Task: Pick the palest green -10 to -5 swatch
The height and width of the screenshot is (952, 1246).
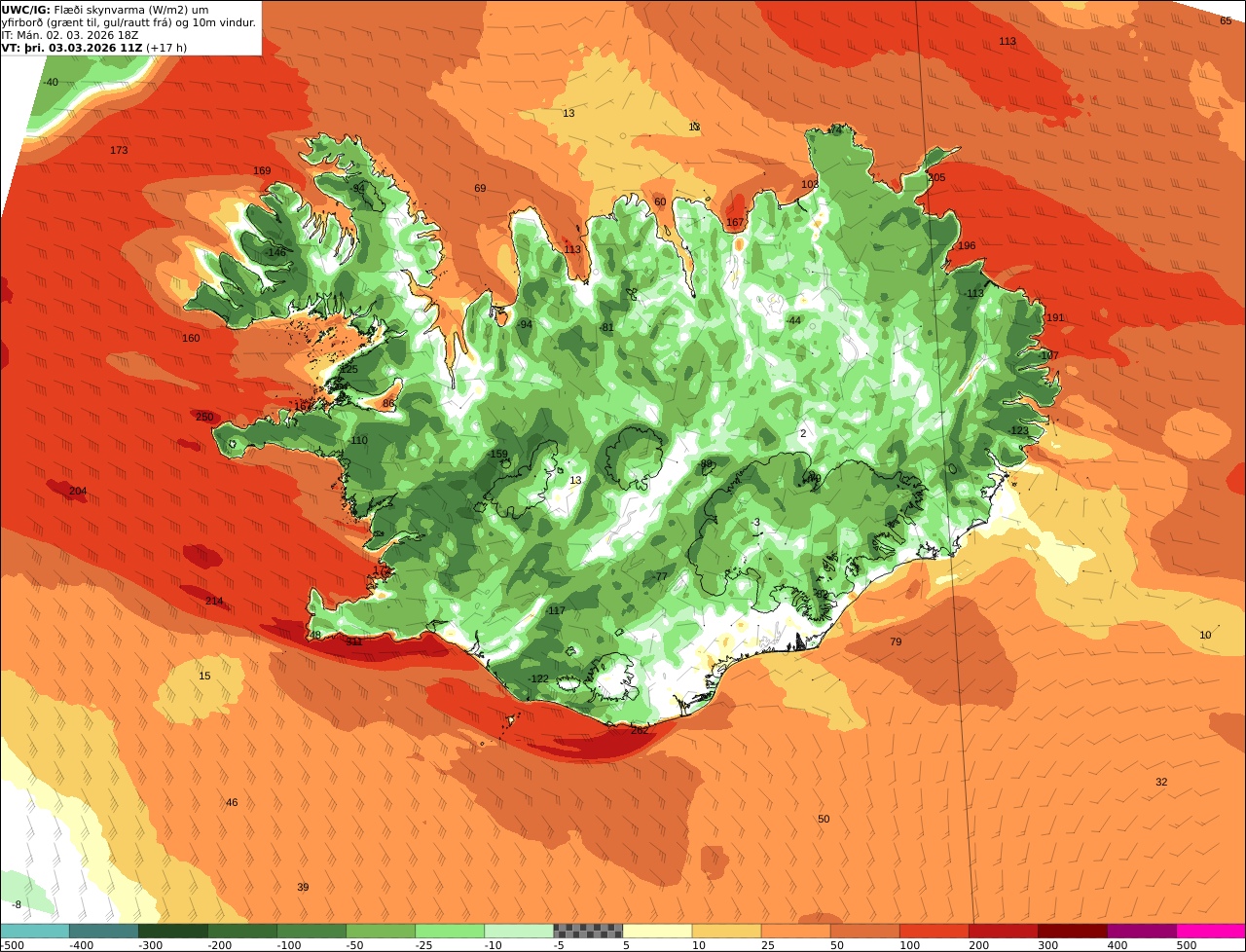Action: [x=519, y=931]
